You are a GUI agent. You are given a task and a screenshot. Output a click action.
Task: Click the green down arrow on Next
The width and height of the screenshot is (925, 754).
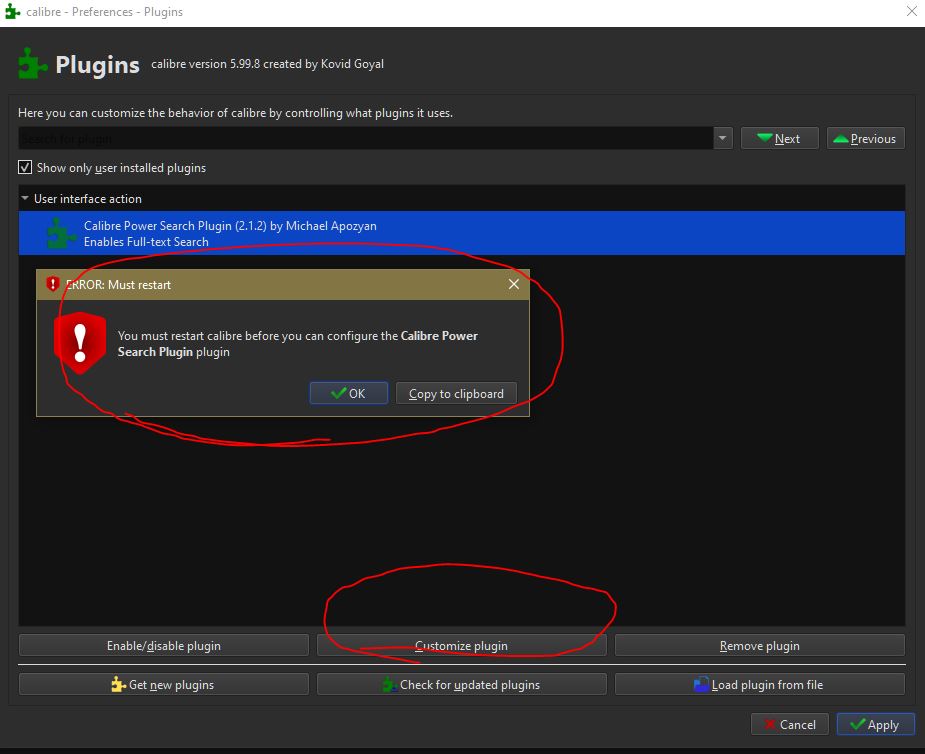tap(765, 137)
